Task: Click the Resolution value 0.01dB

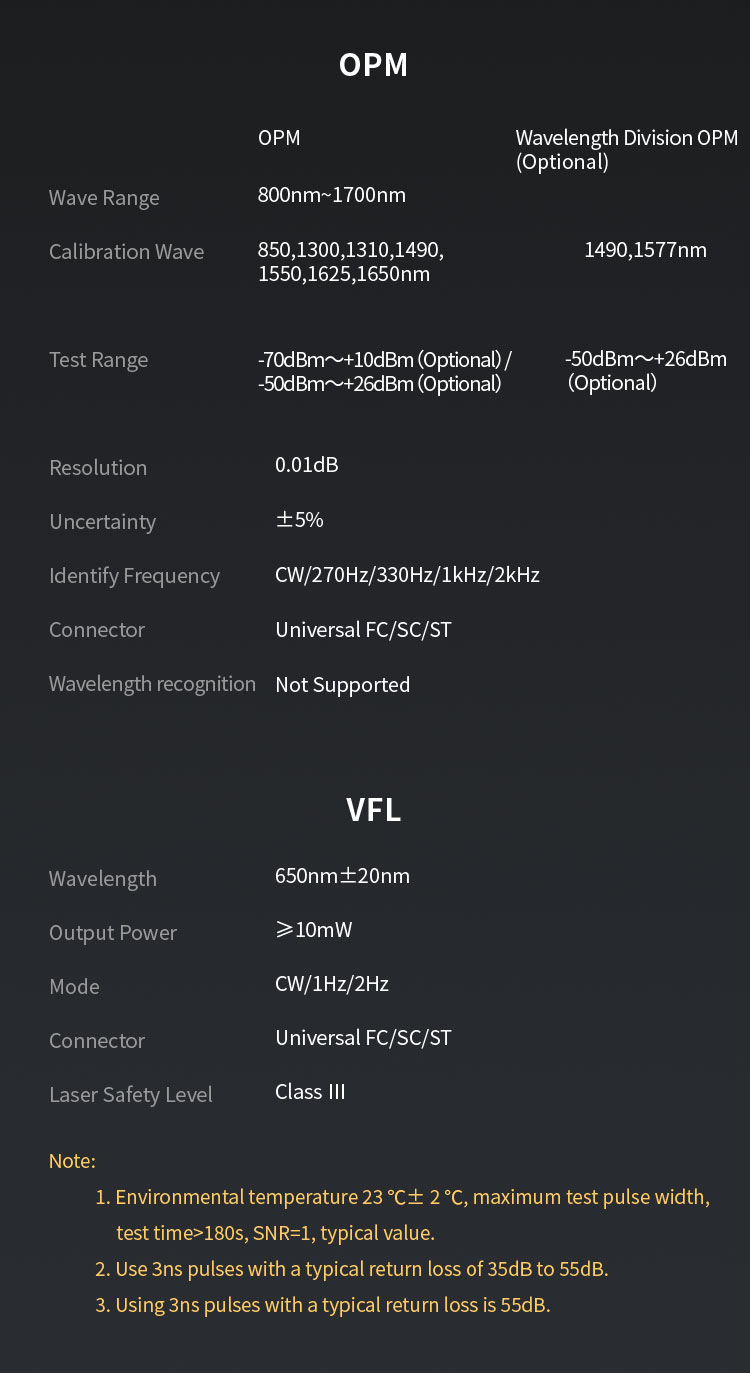Action: 306,465
